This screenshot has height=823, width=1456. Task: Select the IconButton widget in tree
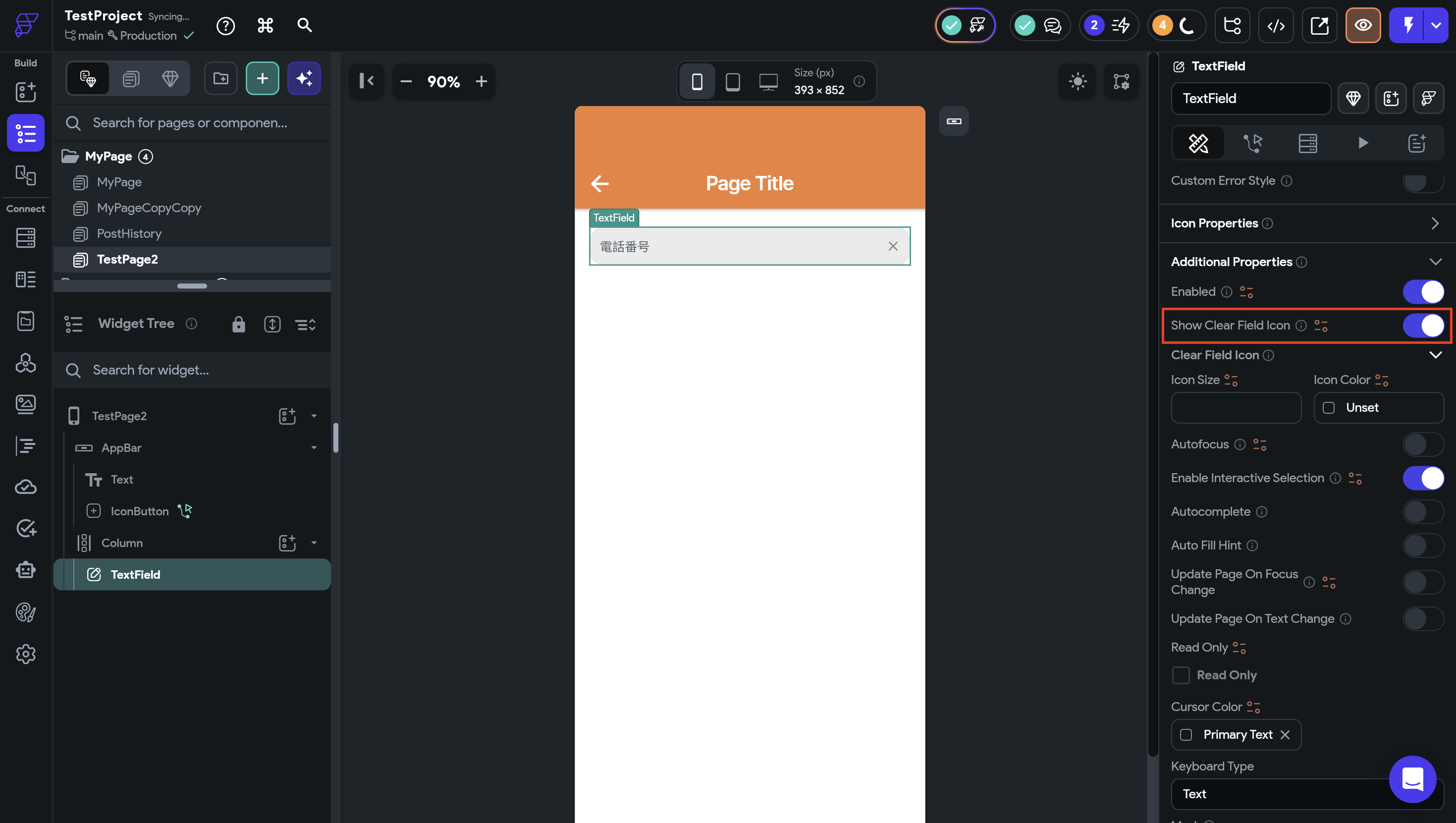(x=139, y=511)
